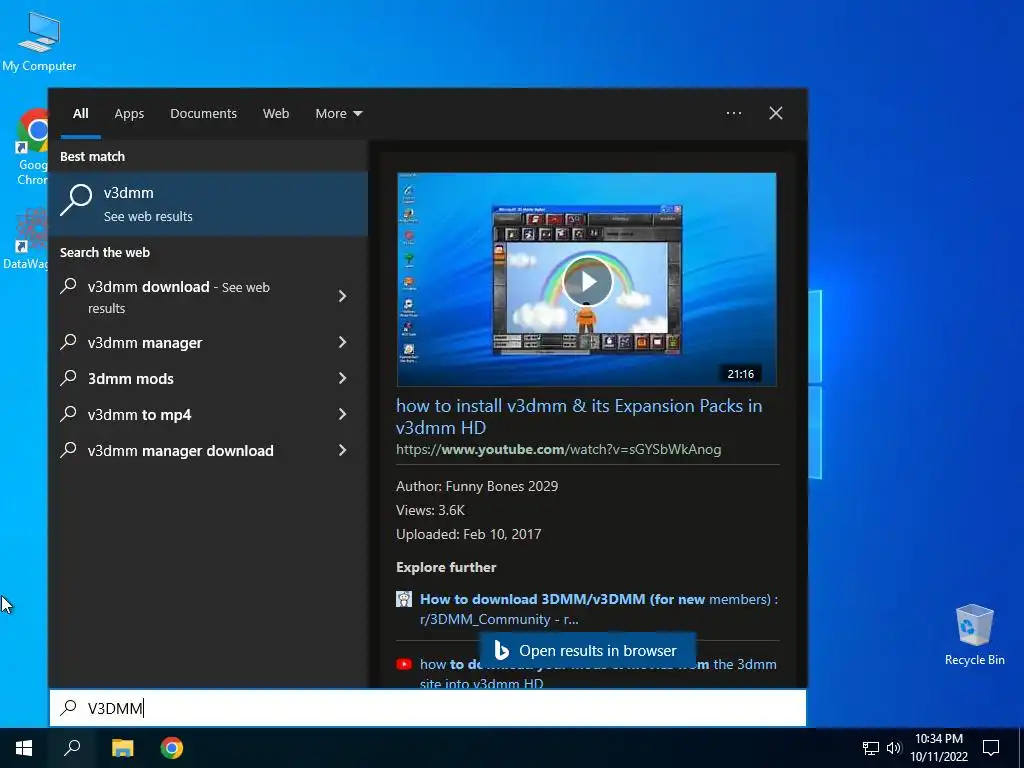Expand the arrow beside 'v3dmm to mp4'
The image size is (1024, 768).
[x=342, y=414]
